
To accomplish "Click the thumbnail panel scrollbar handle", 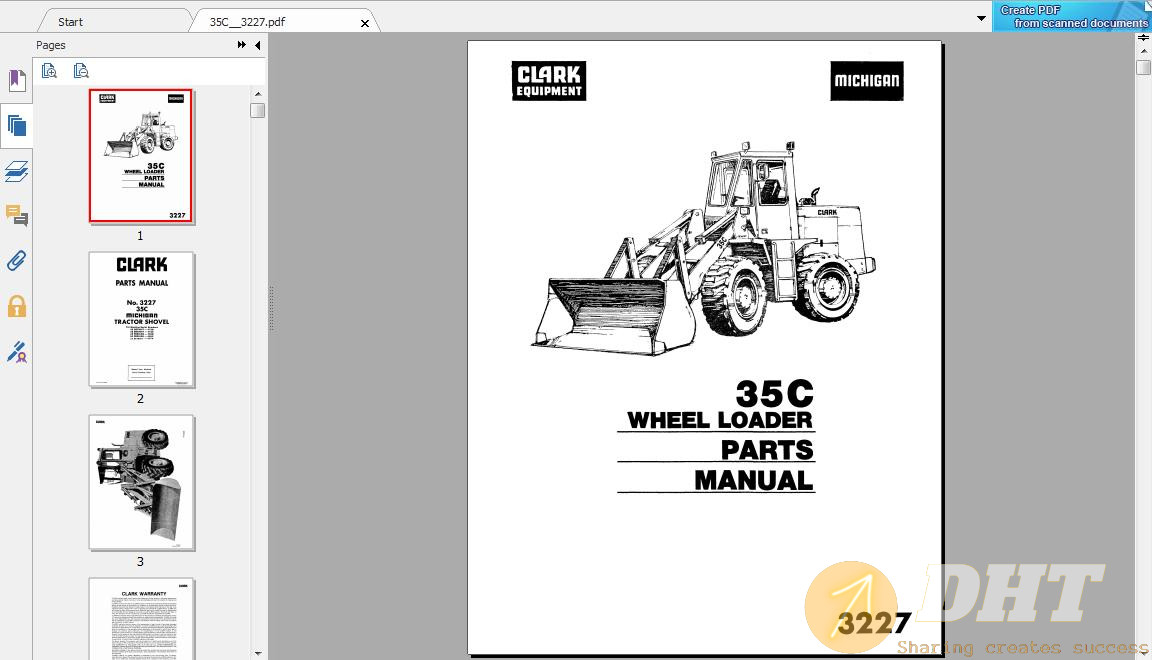I will pos(257,111).
